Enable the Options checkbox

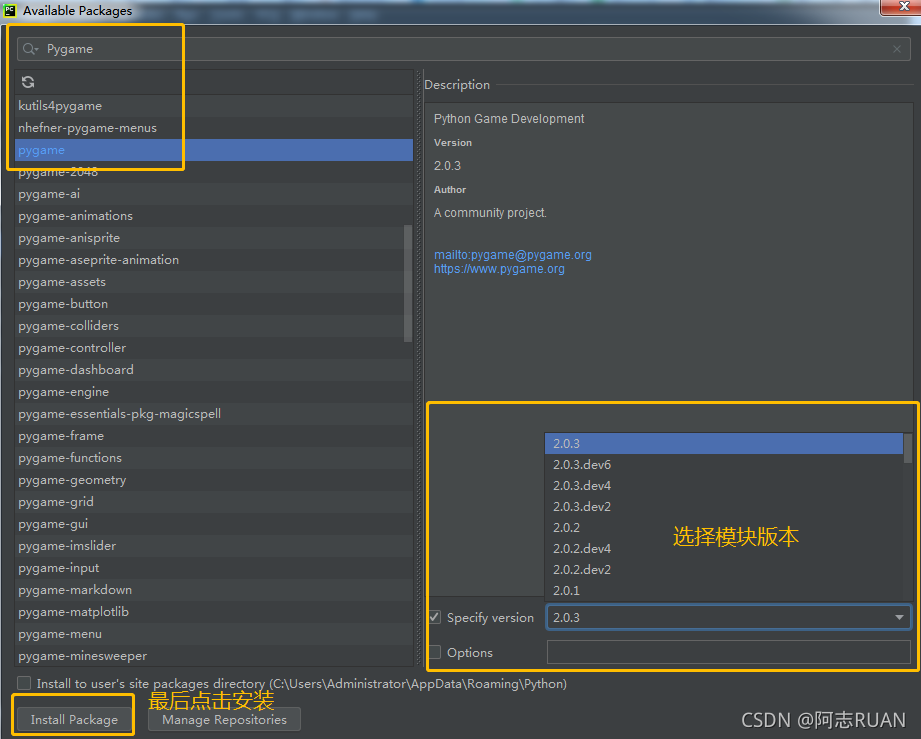click(435, 652)
